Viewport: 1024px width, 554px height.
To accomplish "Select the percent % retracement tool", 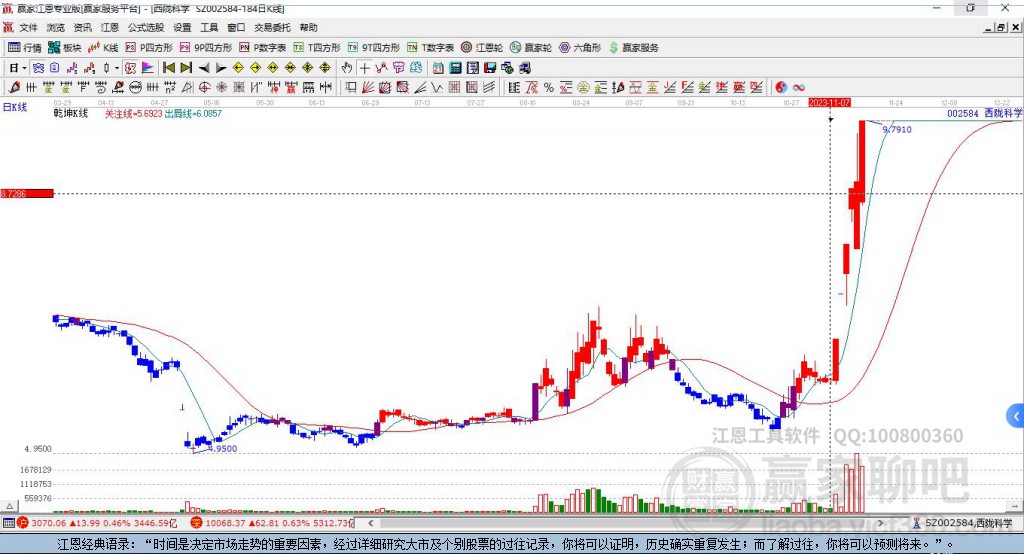I will tap(549, 88).
